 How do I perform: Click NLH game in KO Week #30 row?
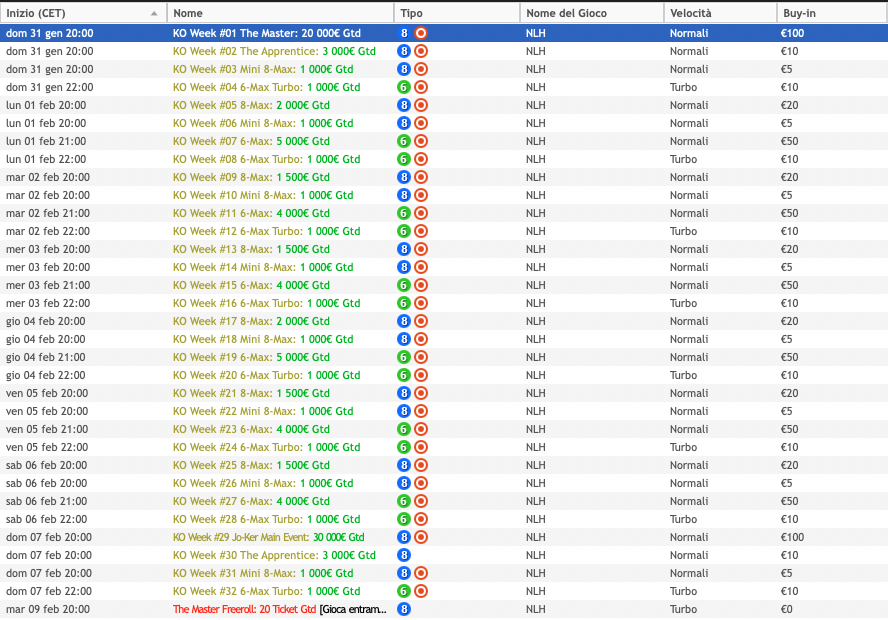click(535, 555)
